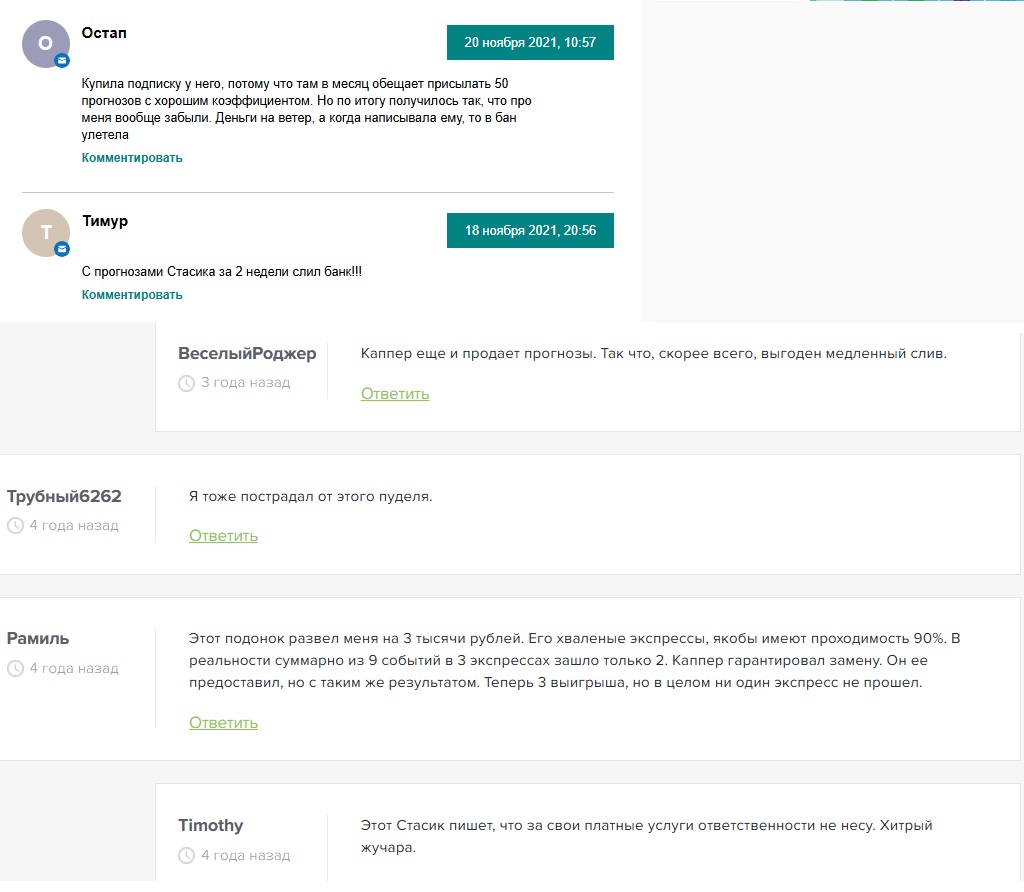Click the clock icon beside ВеселыйРоджер's timestamp
The width and height of the screenshot is (1024, 892).
(186, 383)
